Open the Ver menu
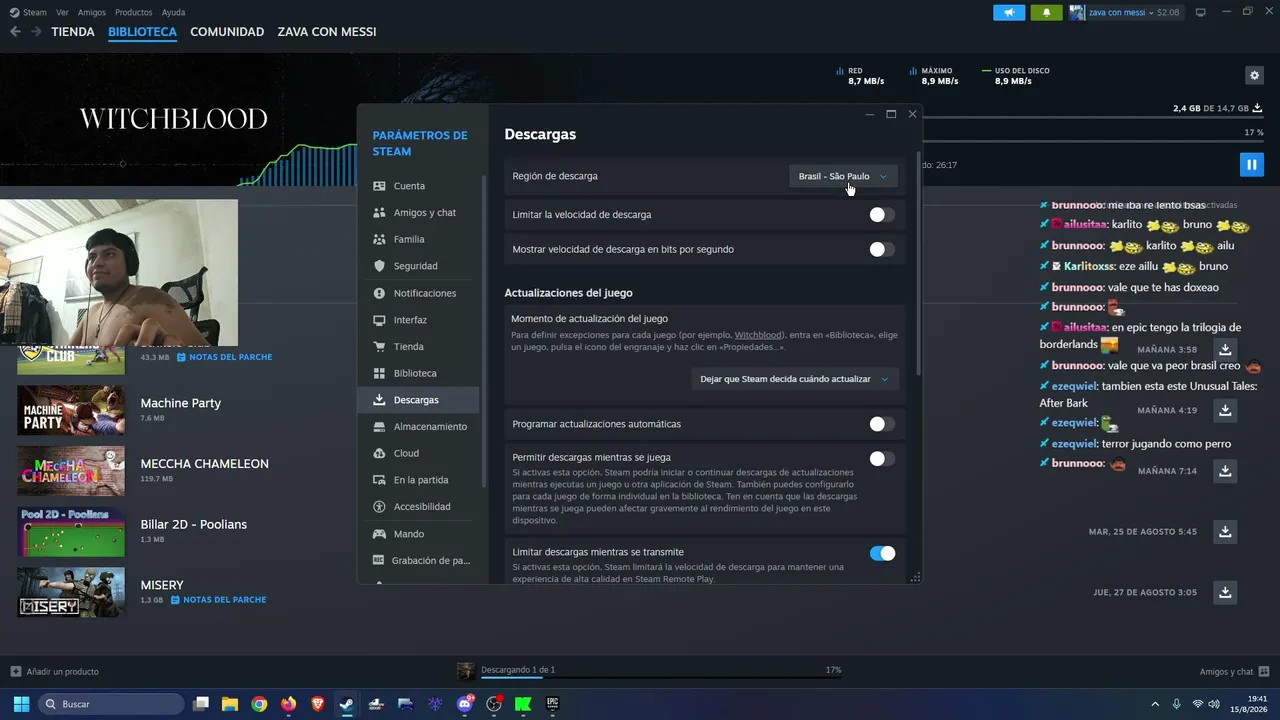Viewport: 1280px width, 720px height. [x=63, y=12]
